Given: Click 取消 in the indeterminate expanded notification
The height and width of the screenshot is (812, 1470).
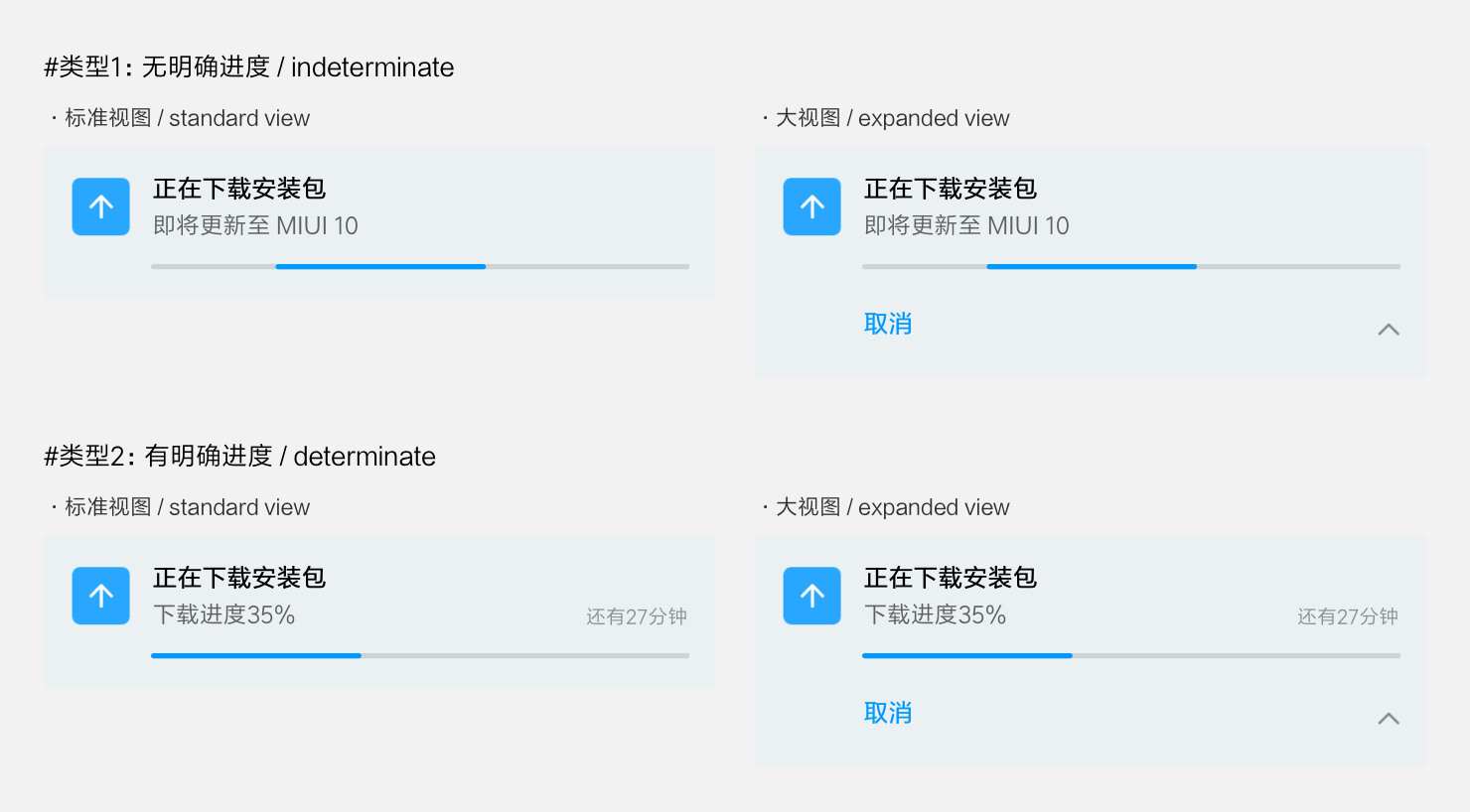Looking at the screenshot, I should click(x=888, y=324).
